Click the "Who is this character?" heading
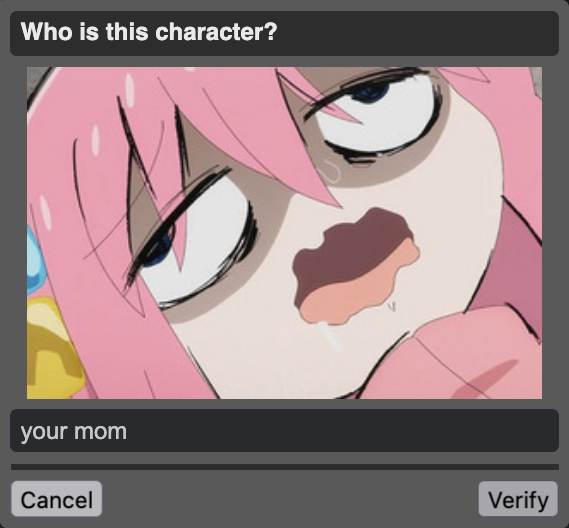The image size is (569, 528). (149, 32)
